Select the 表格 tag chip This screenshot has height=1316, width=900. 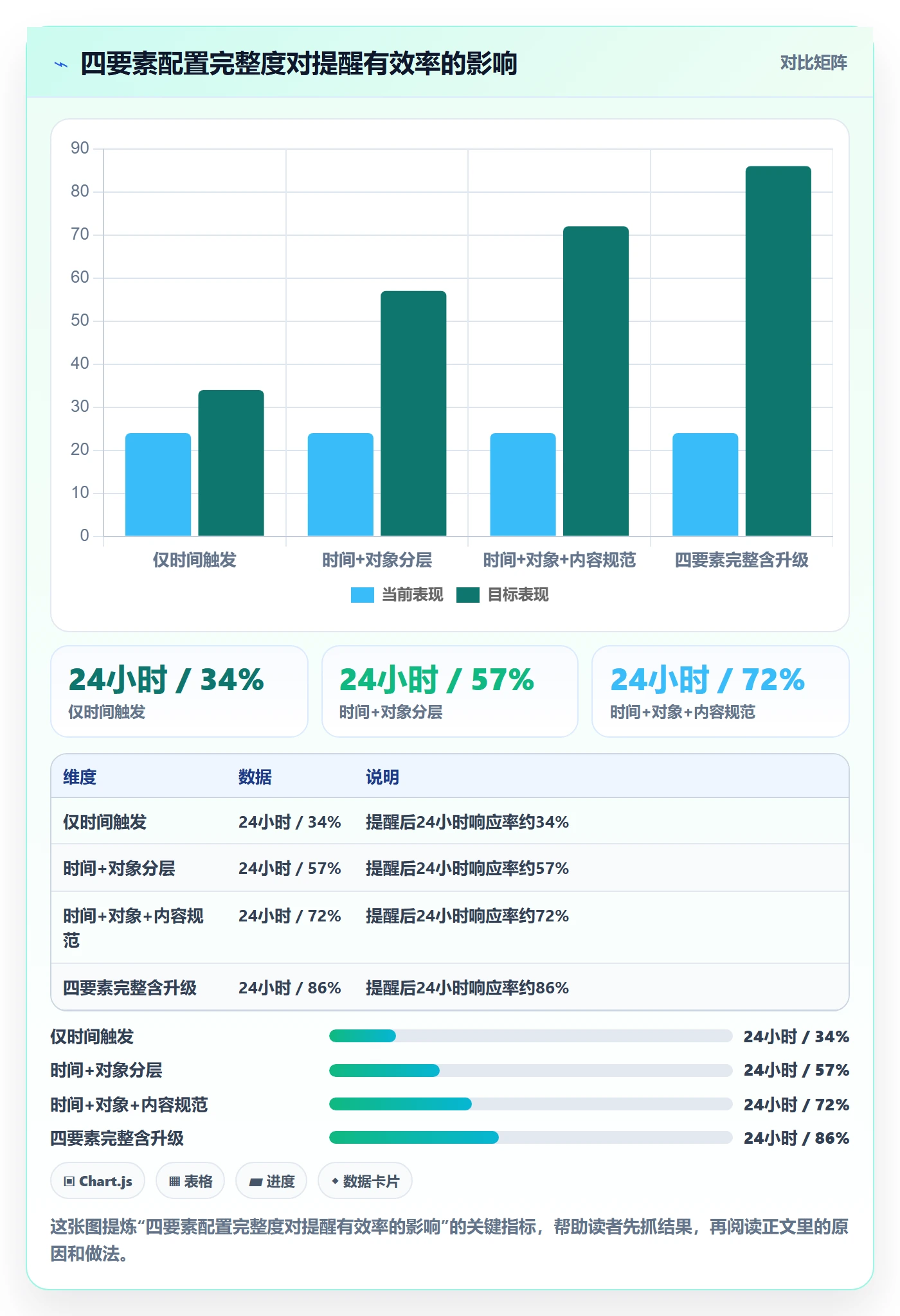(190, 1181)
